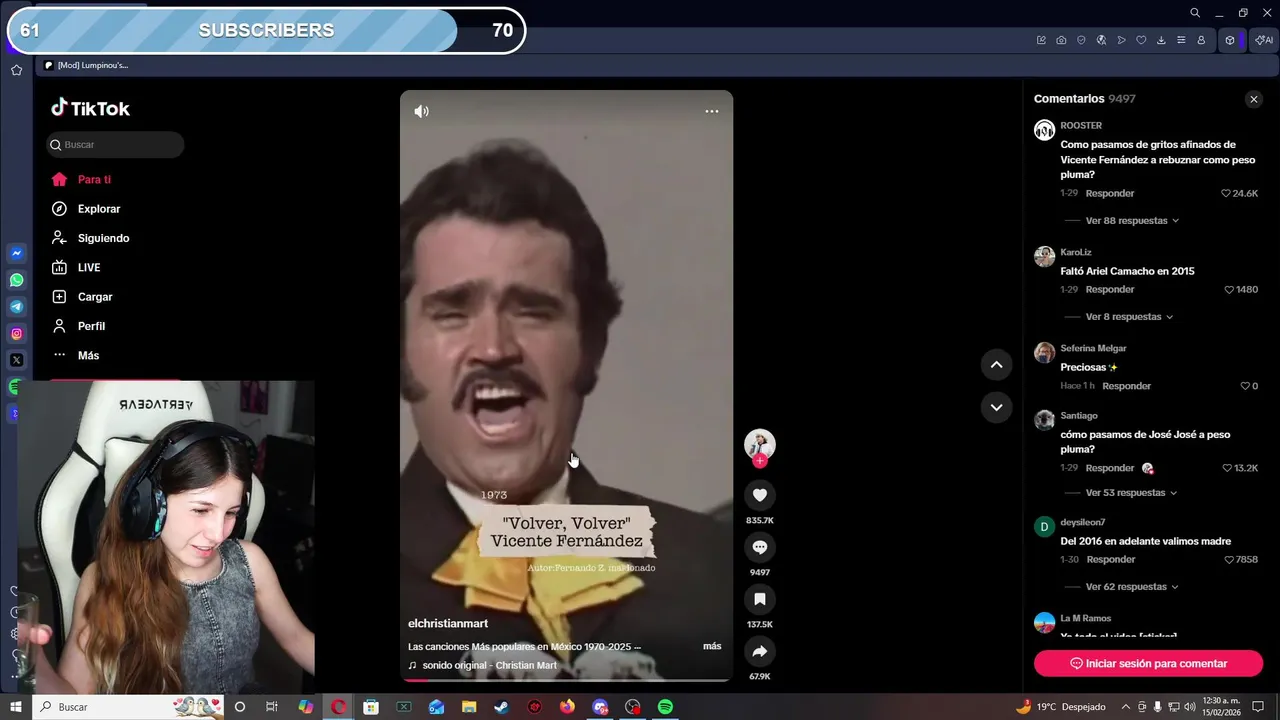
Task: Expand Ver 8 respuestas under KaroLiz's comment
Action: [1129, 316]
